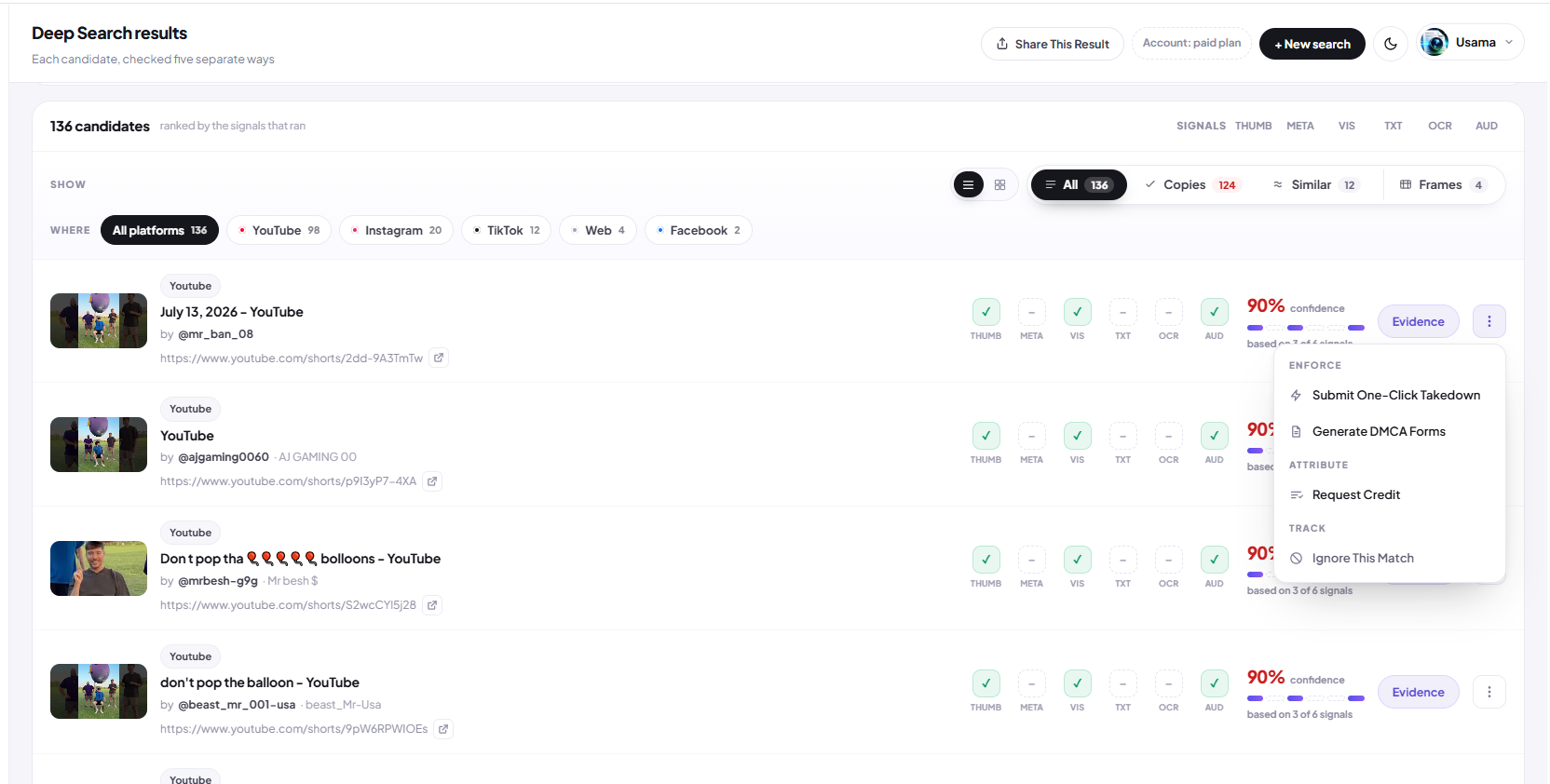Filter results to Copies only

coord(1192,185)
